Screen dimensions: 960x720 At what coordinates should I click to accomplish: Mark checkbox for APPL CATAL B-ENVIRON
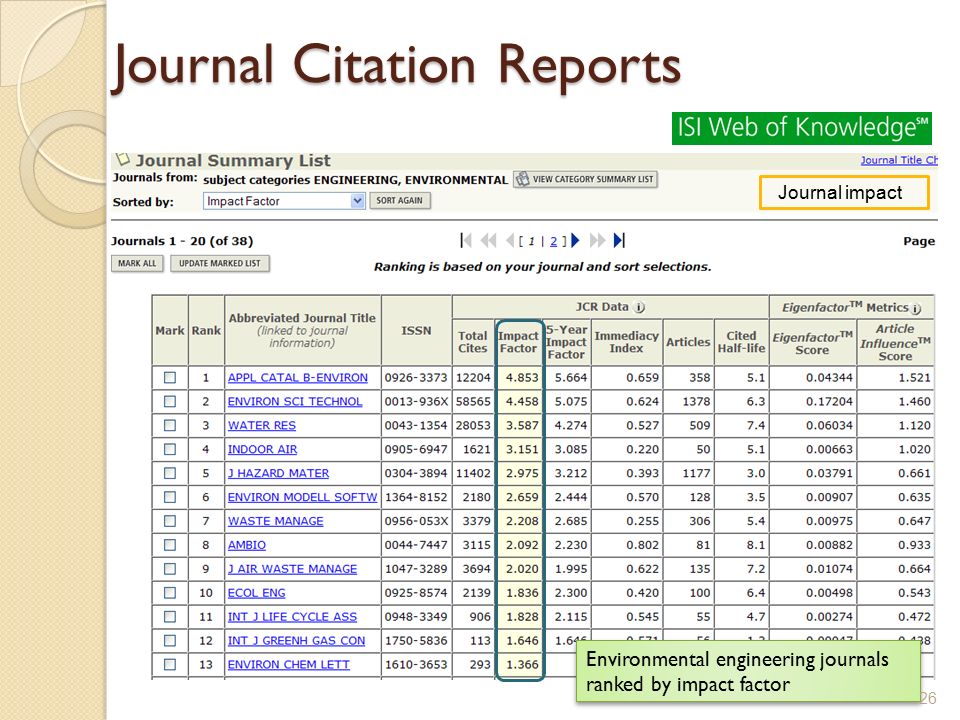tap(170, 378)
